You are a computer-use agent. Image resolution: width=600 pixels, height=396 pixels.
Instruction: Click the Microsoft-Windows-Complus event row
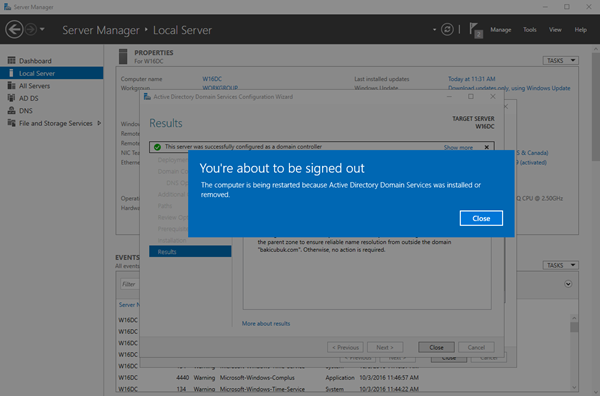(268, 378)
